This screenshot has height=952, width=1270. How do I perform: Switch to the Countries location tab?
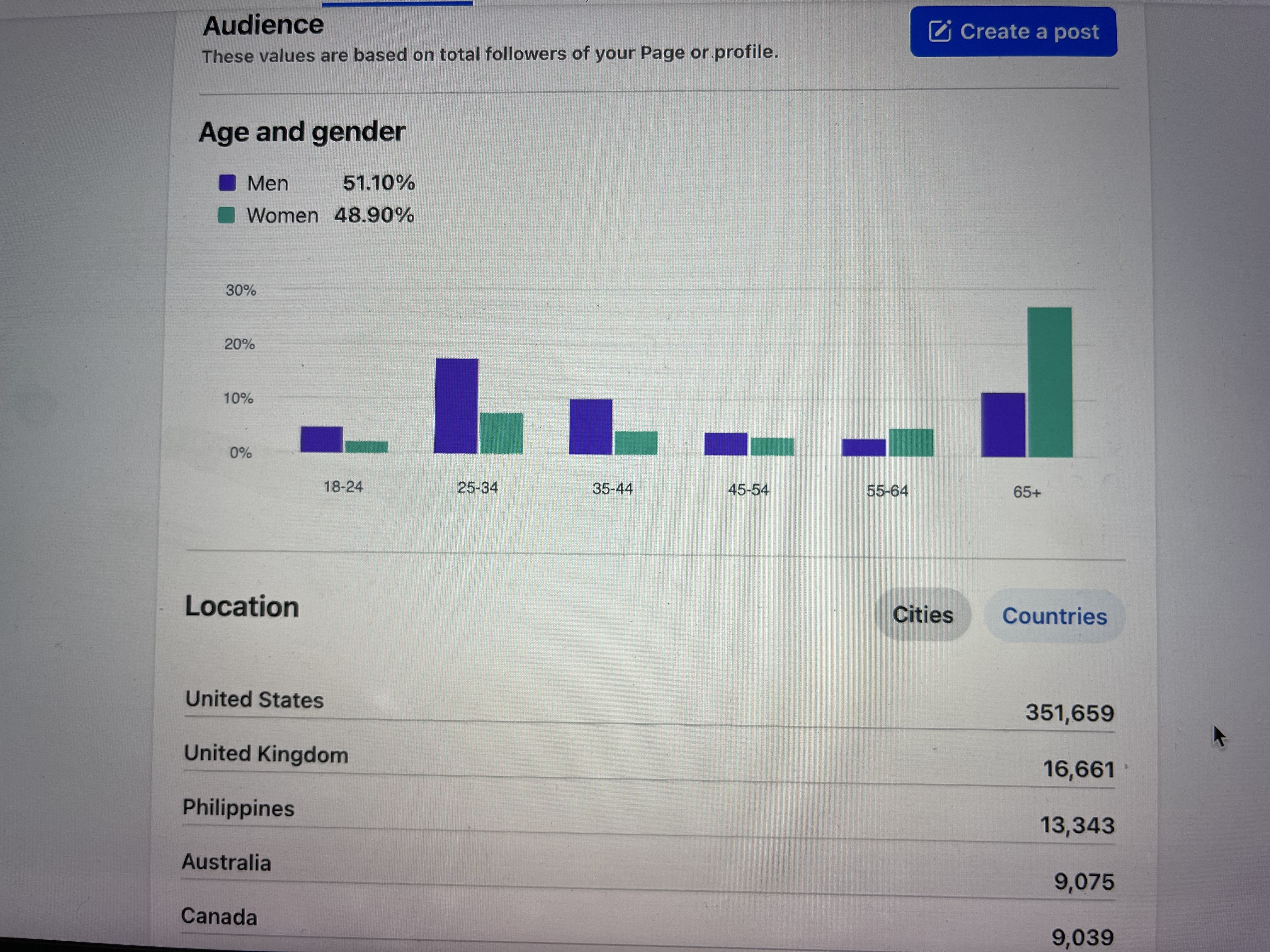point(1054,616)
